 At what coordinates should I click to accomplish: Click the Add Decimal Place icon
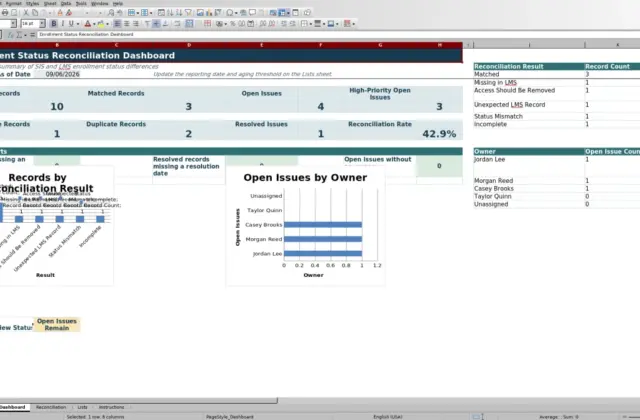(263, 24)
